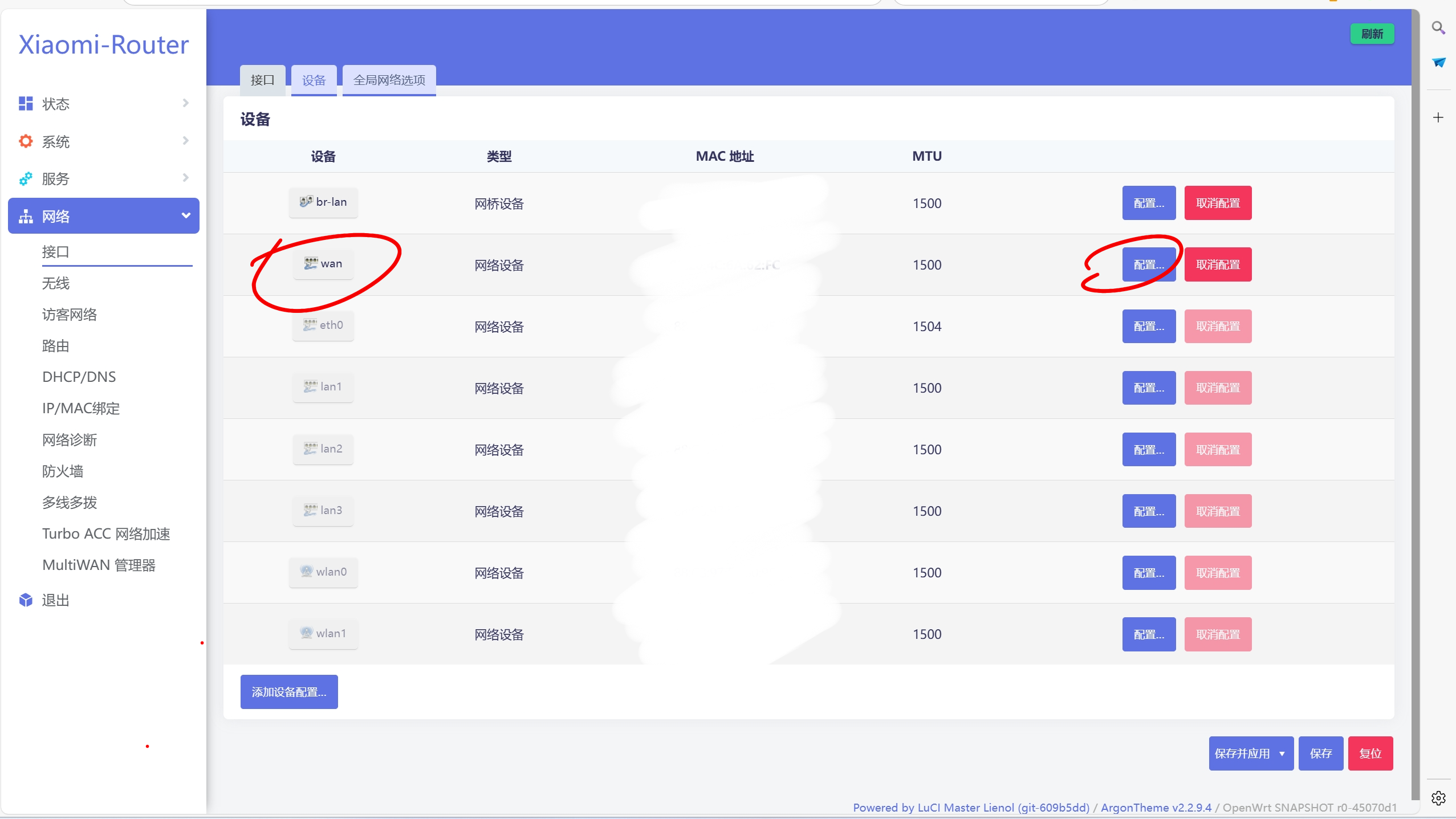Image resolution: width=1456 pixels, height=819 pixels.
Task: Click the Services cogs icon in sidebar
Action: (x=26, y=179)
